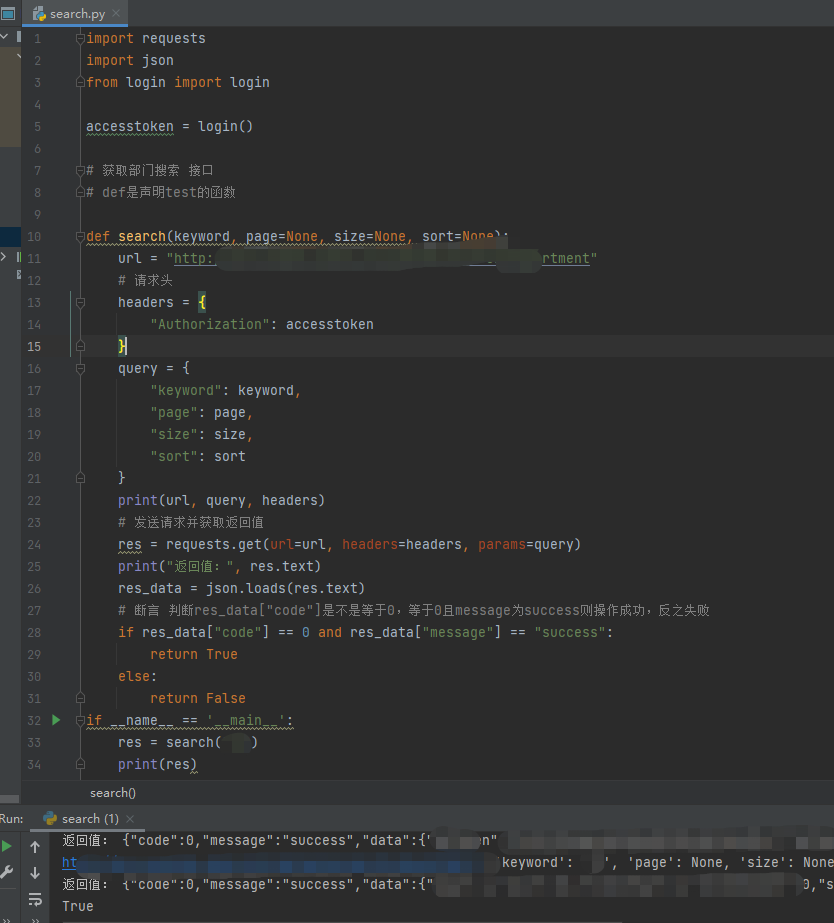Image resolution: width=834 pixels, height=923 pixels.
Task: Rerun search with the Run panel play button
Action: pos(6,846)
